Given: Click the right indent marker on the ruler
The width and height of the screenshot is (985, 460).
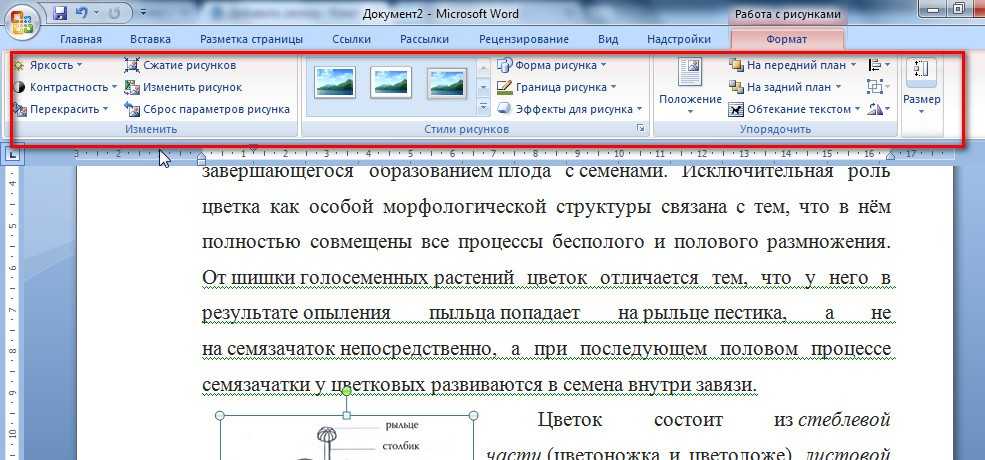Looking at the screenshot, I should pyautogui.click(x=890, y=156).
